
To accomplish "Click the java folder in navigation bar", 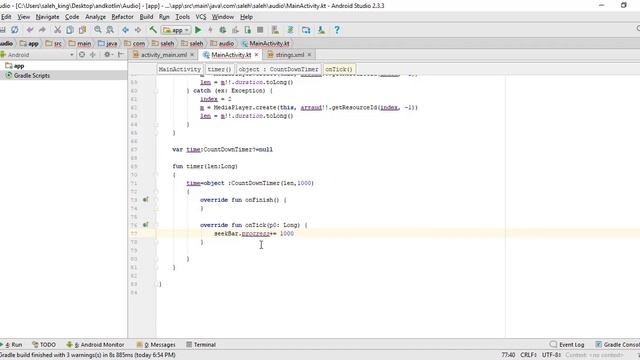I will click(x=108, y=43).
